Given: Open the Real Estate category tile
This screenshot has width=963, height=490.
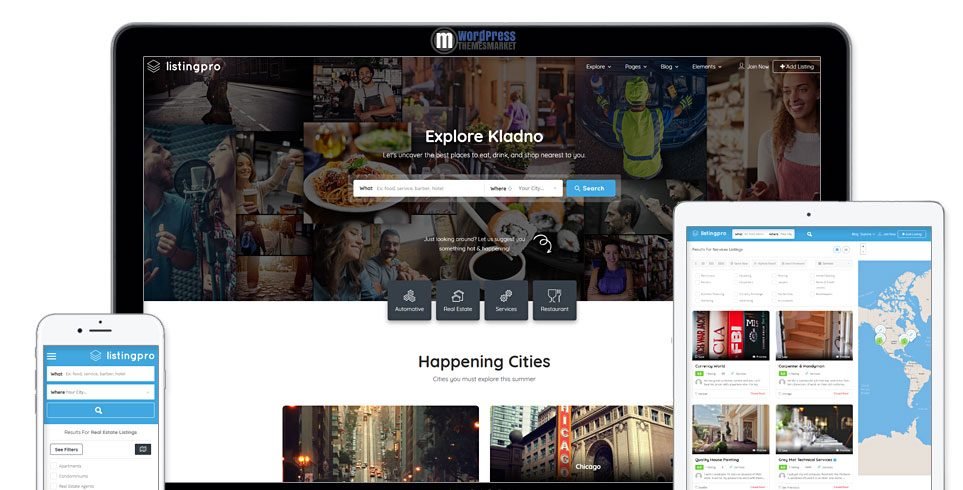Looking at the screenshot, I should (458, 300).
